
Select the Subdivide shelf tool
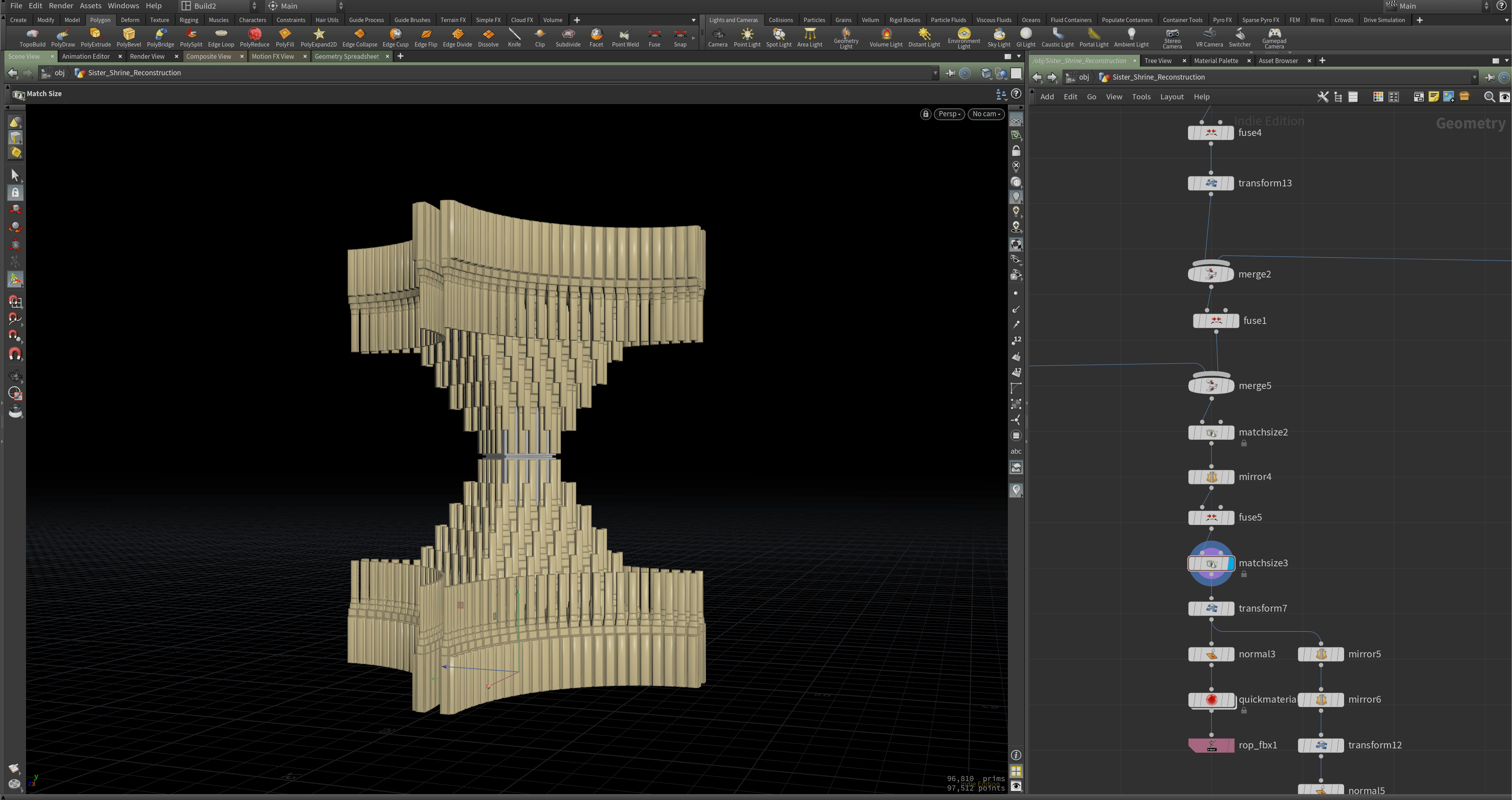click(568, 36)
